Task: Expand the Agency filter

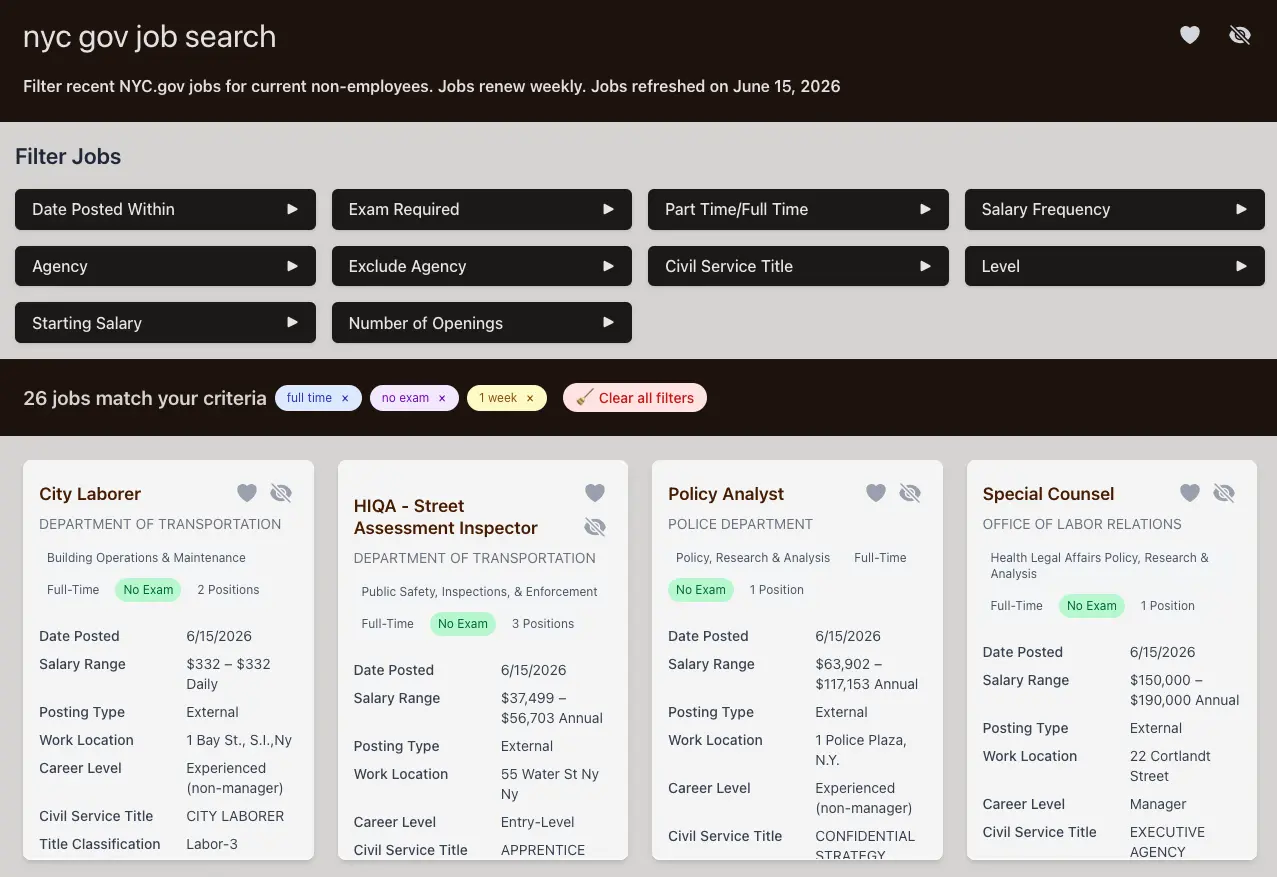Action: (x=165, y=266)
